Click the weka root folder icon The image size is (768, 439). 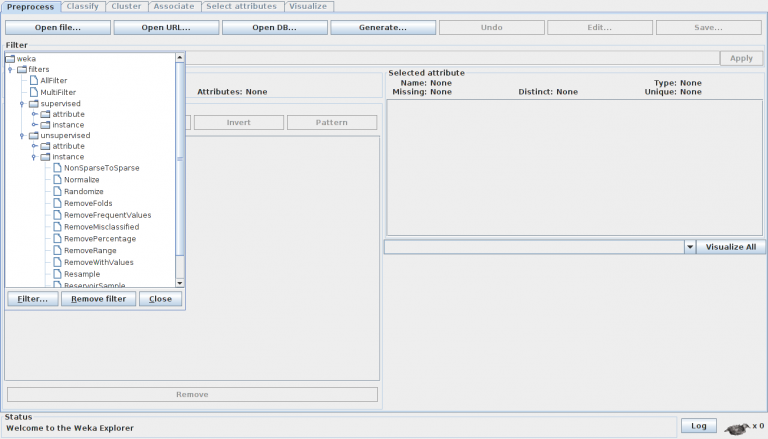pos(10,58)
